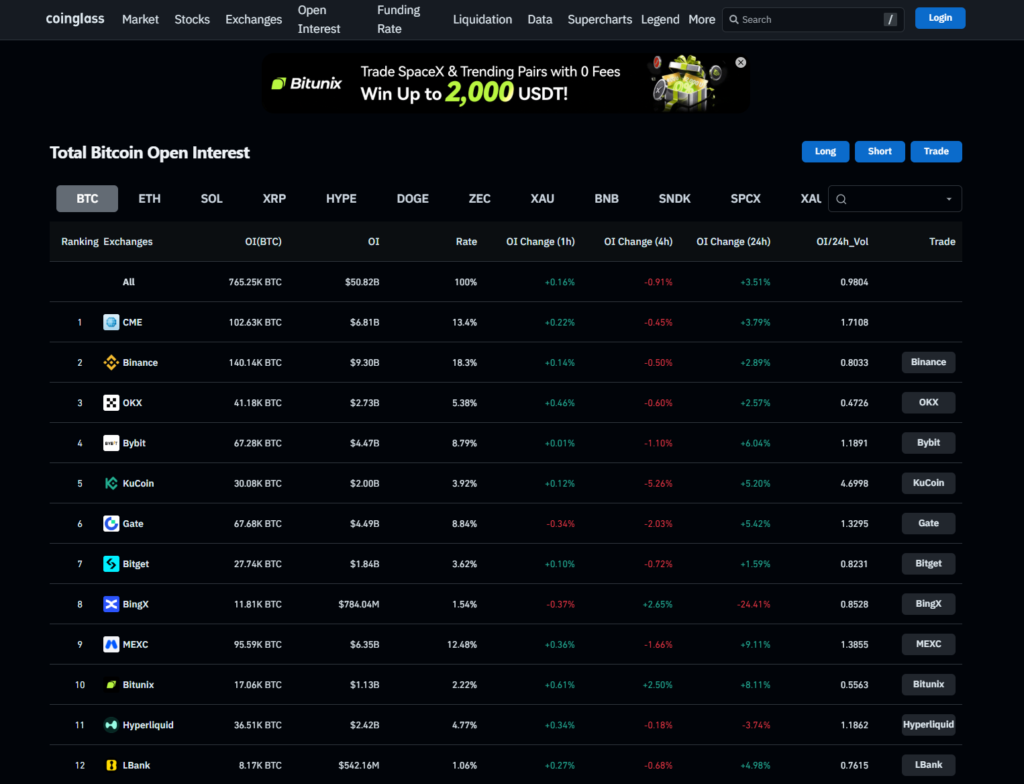Click the BingX exchange logo icon
Image resolution: width=1024 pixels, height=784 pixels.
click(x=111, y=604)
